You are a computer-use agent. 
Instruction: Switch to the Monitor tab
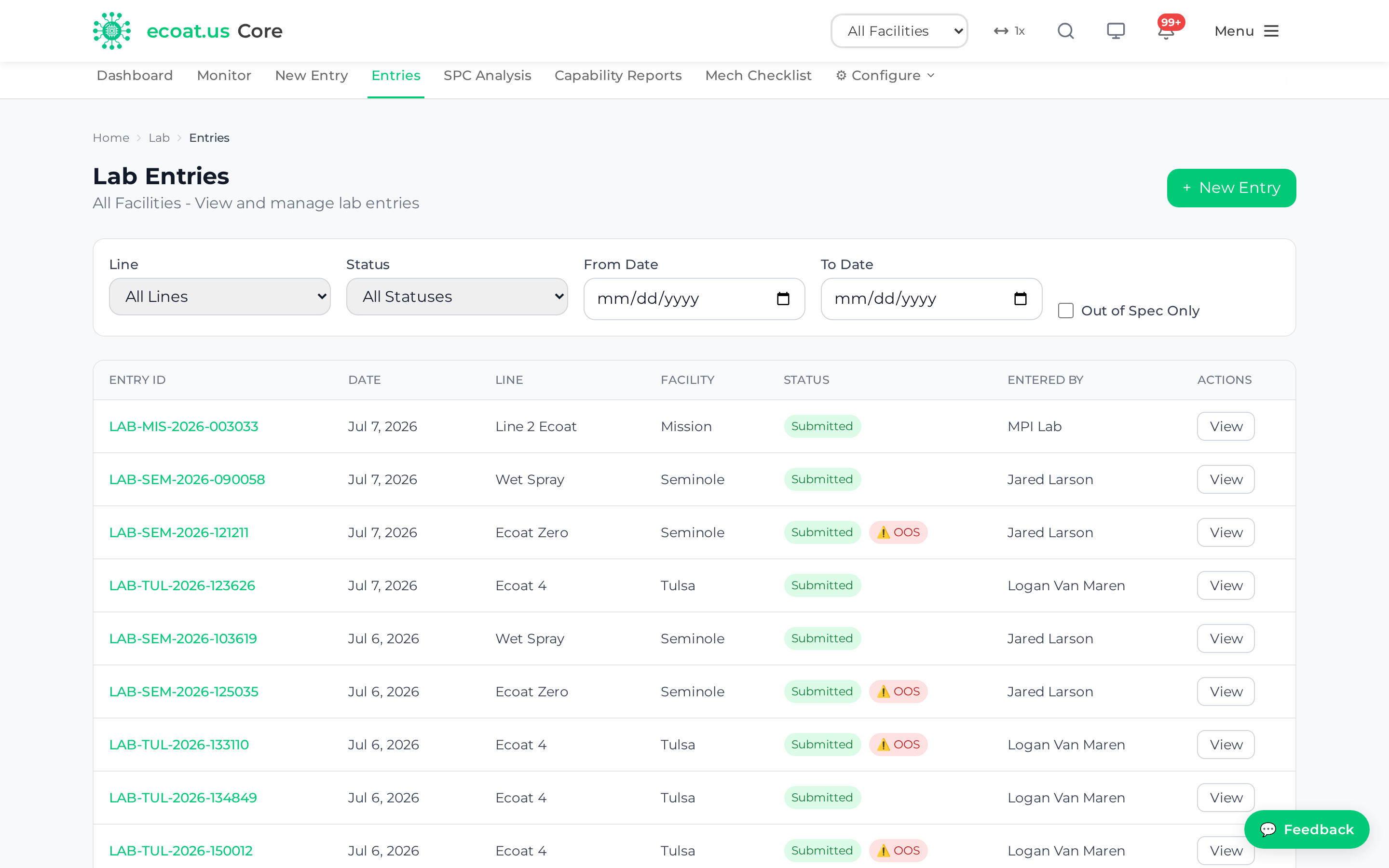[224, 75]
